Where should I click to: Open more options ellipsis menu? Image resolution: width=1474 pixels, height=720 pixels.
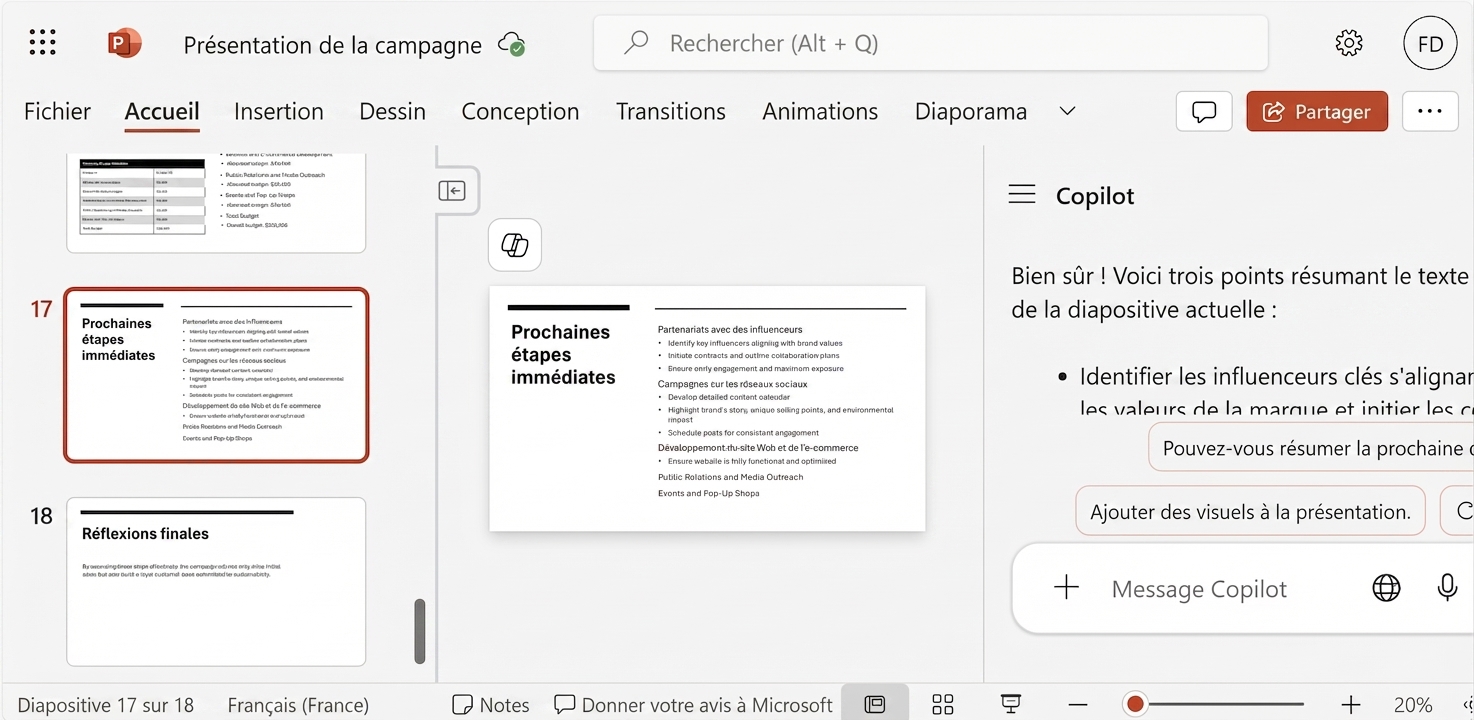click(1430, 112)
